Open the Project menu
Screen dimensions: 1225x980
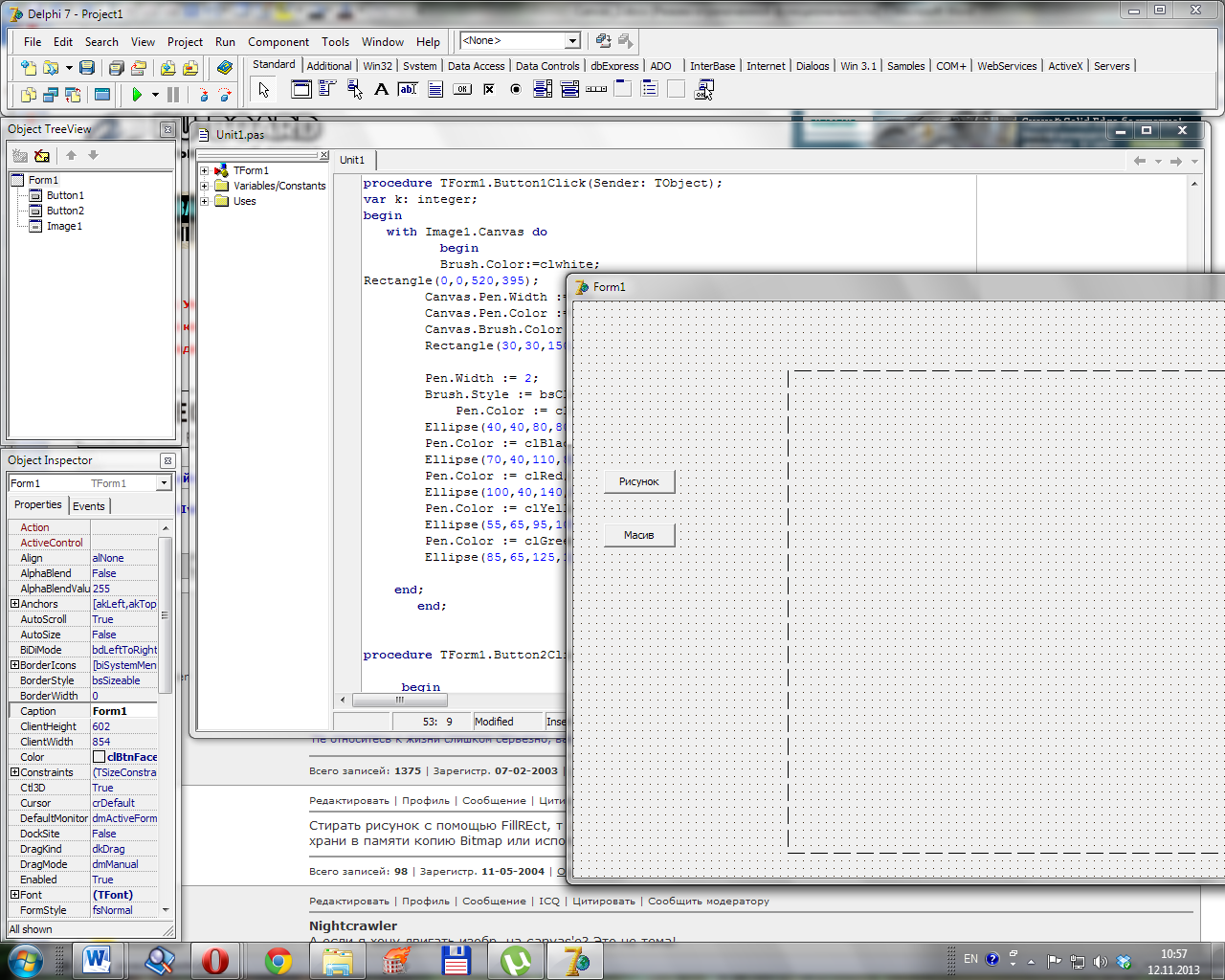tap(185, 42)
